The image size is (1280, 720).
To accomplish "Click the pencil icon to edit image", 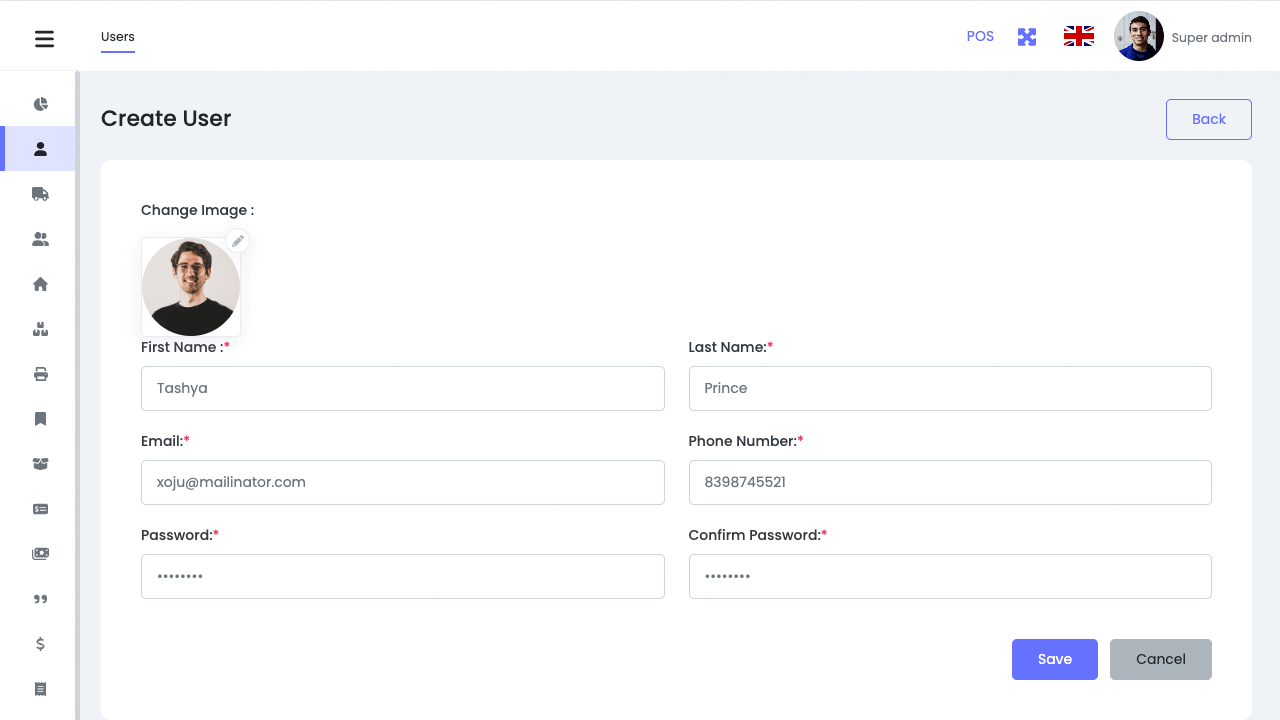I will coord(237,241).
